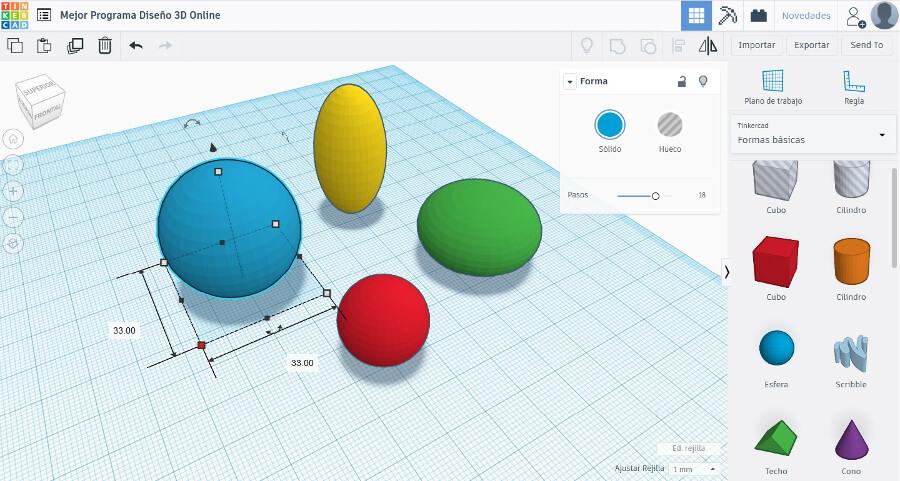Select the Regla ruler tool
The width and height of the screenshot is (900, 481).
click(x=853, y=87)
